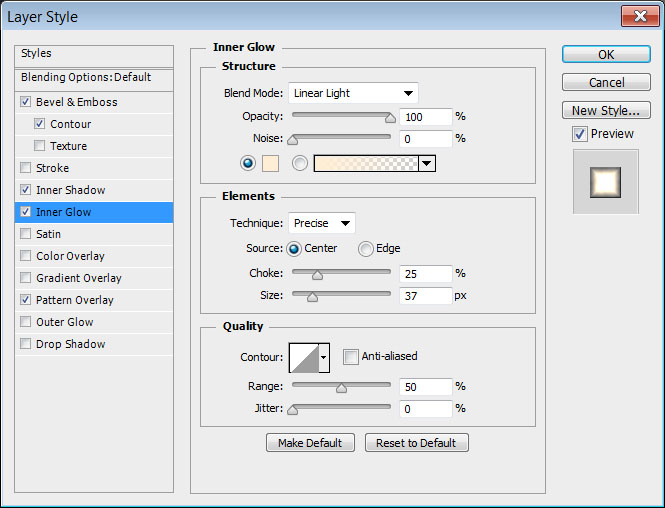Image resolution: width=665 pixels, height=508 pixels.
Task: Enable the Drop Shadow effect checkbox
Action: pyautogui.click(x=25, y=344)
